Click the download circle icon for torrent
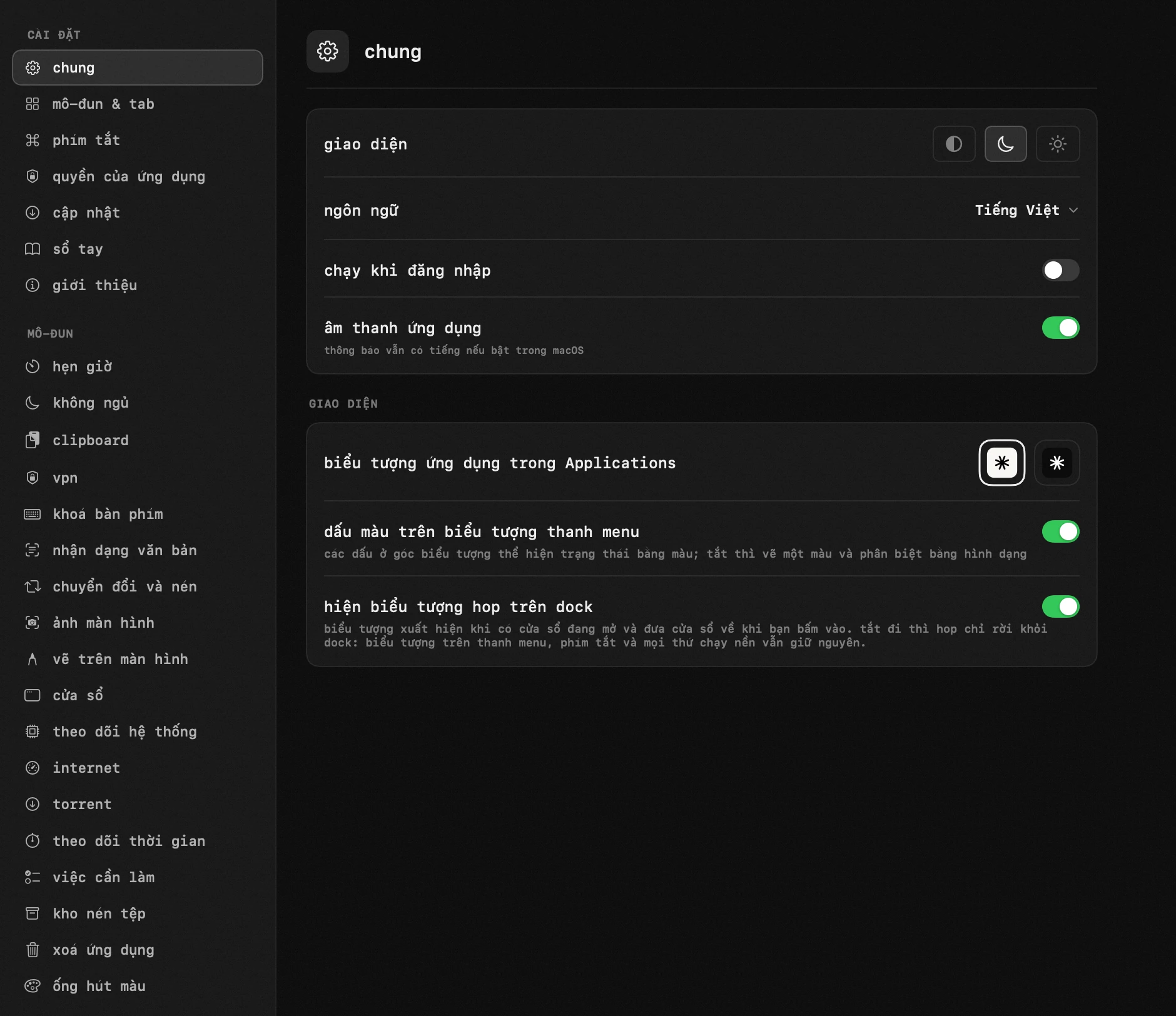The image size is (1176, 1016). [33, 804]
